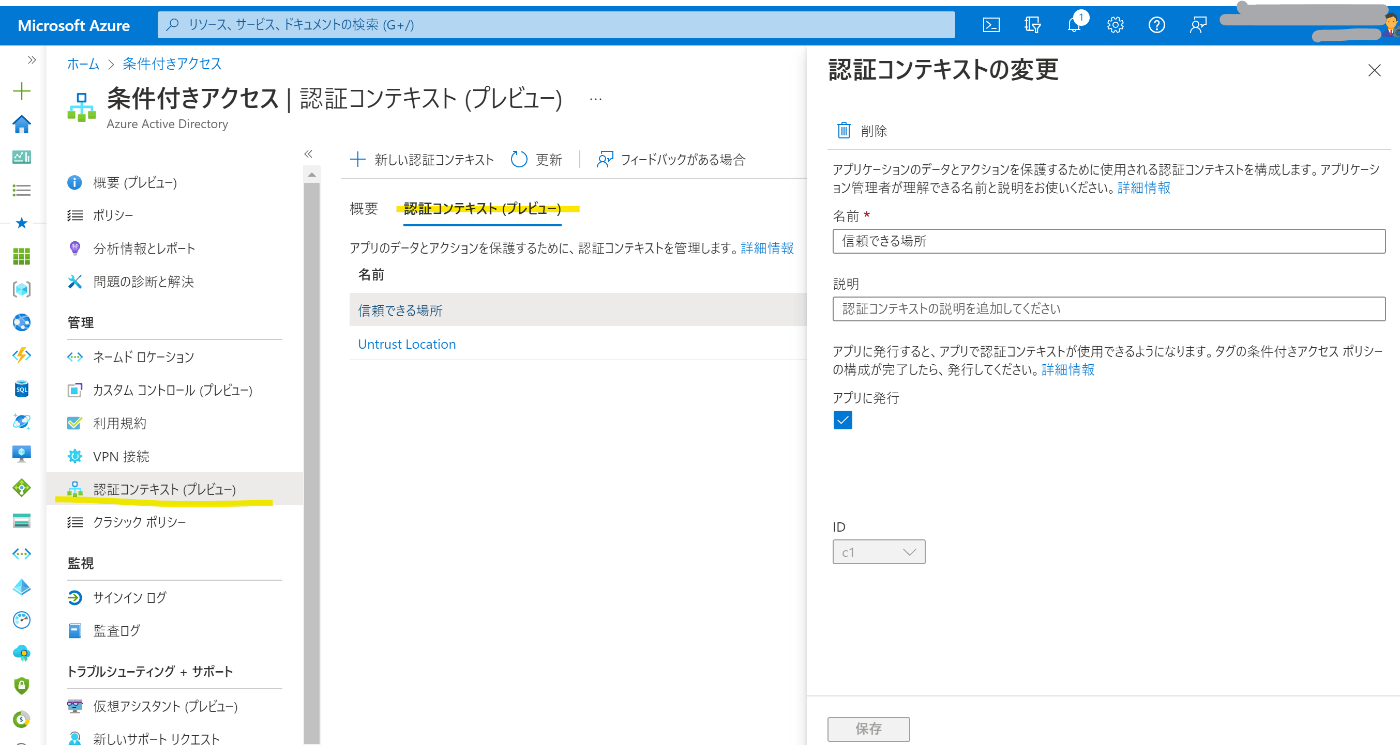
Task: Expand the left portal sidebar with double chevron
Action: coord(32,60)
